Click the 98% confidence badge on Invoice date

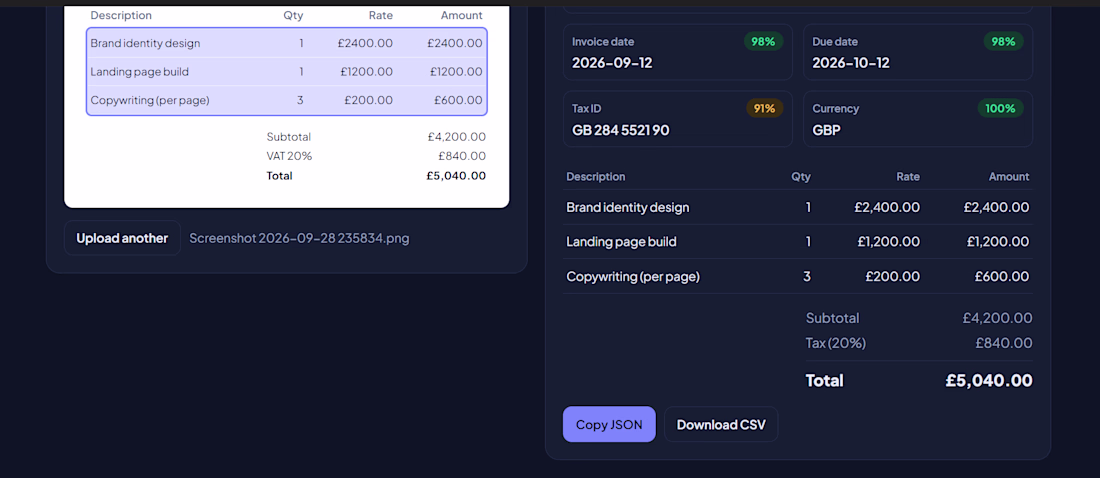click(x=763, y=41)
